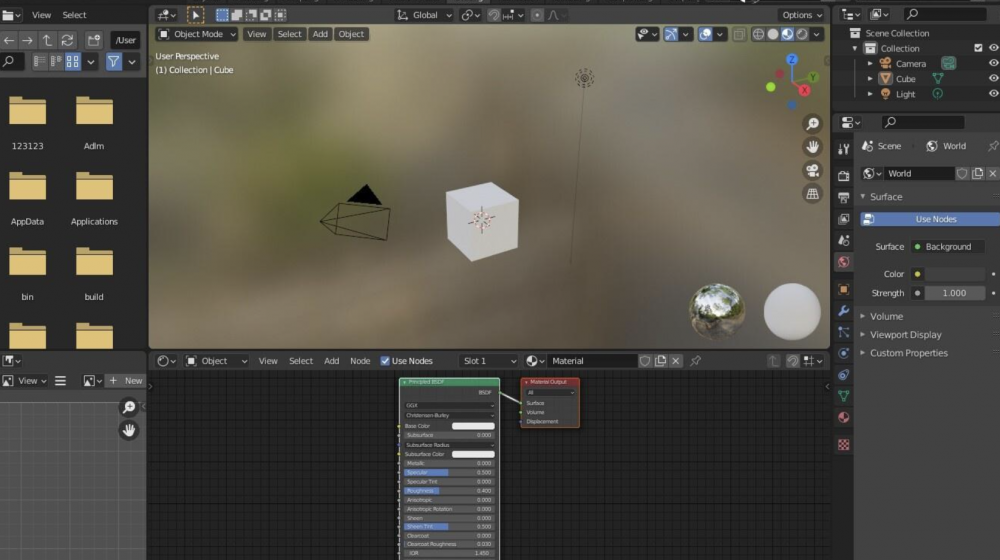Open Object properties tab

coord(844,290)
